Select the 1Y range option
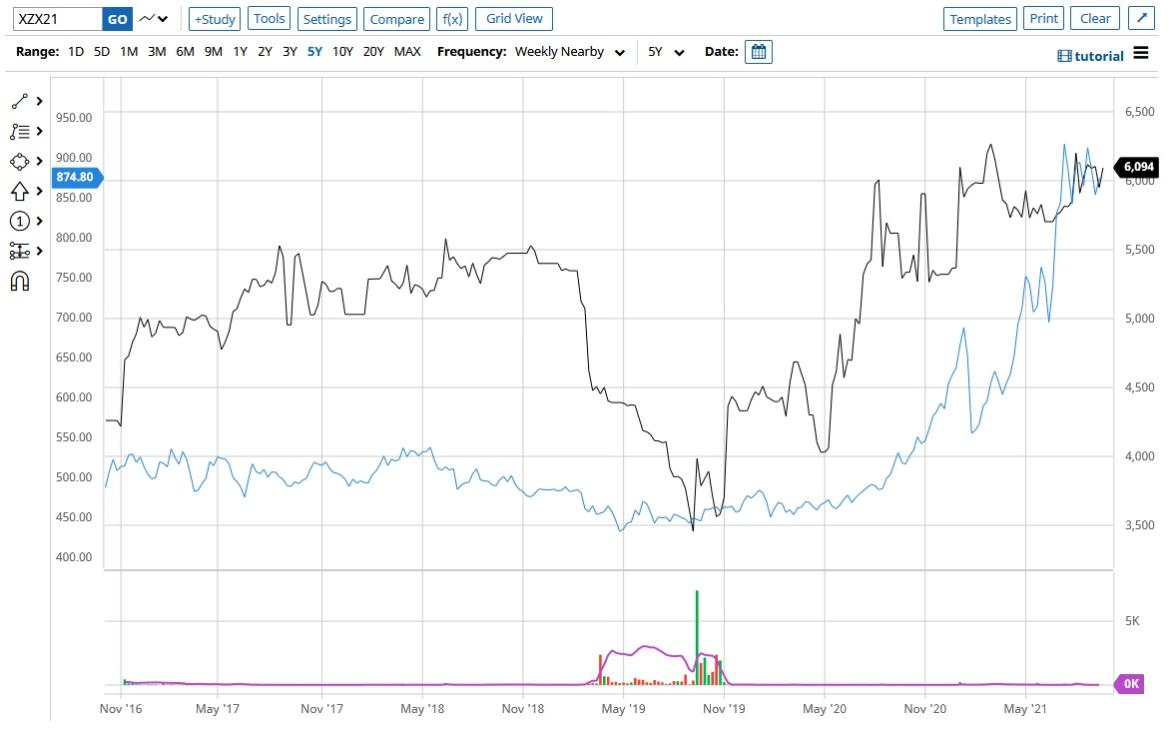 240,52
